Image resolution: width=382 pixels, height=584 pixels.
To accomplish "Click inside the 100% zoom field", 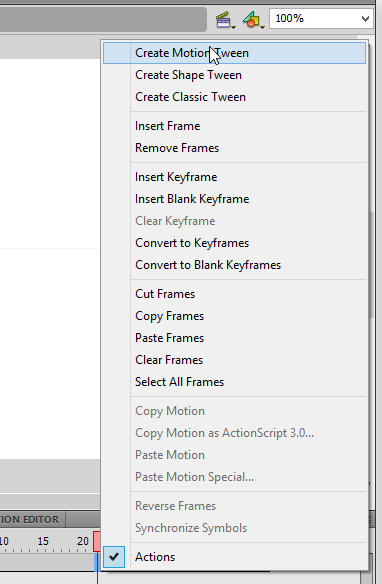I will [x=314, y=18].
